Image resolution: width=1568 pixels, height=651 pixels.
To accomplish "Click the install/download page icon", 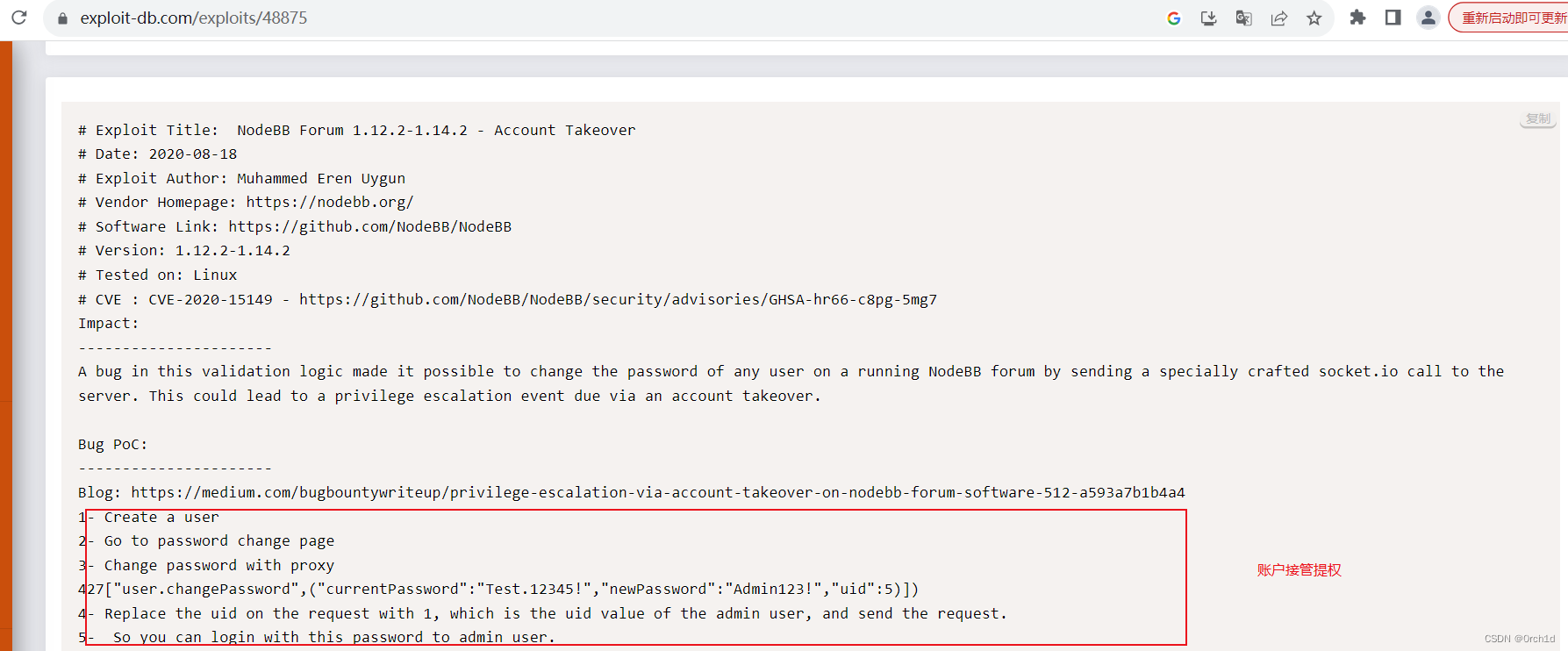I will [1209, 18].
